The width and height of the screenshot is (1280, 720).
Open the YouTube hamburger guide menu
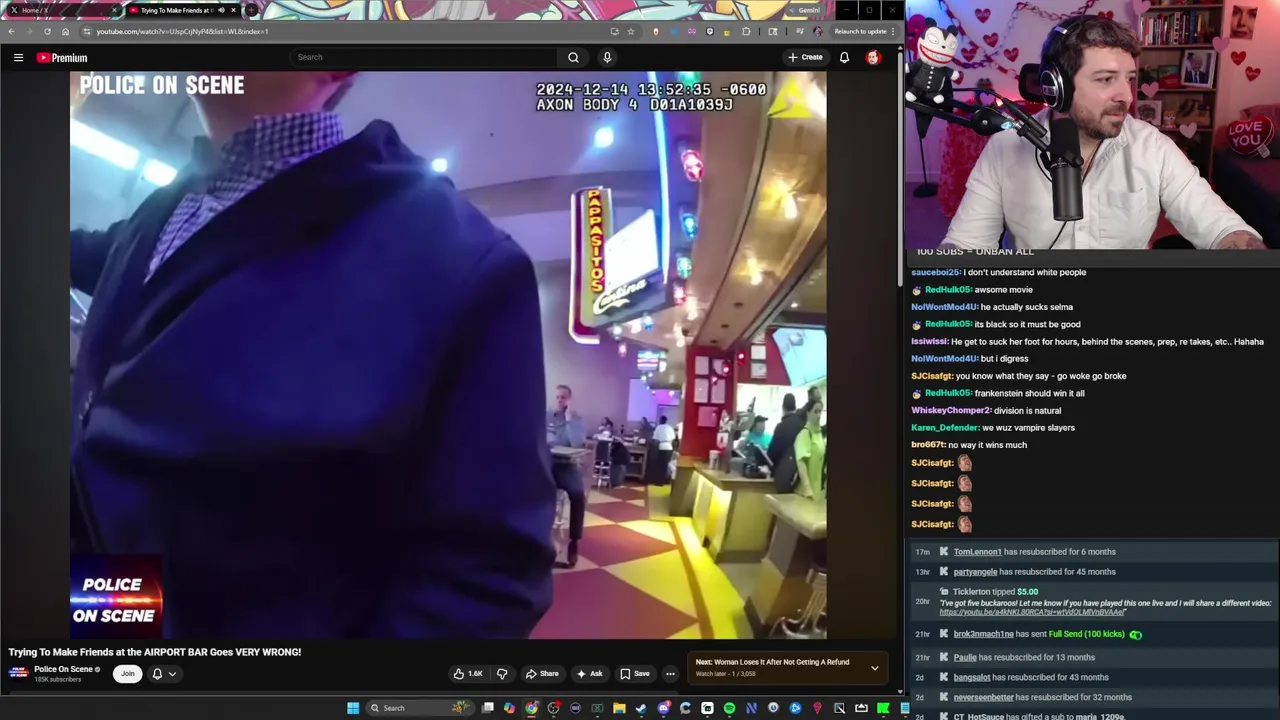coord(18,58)
